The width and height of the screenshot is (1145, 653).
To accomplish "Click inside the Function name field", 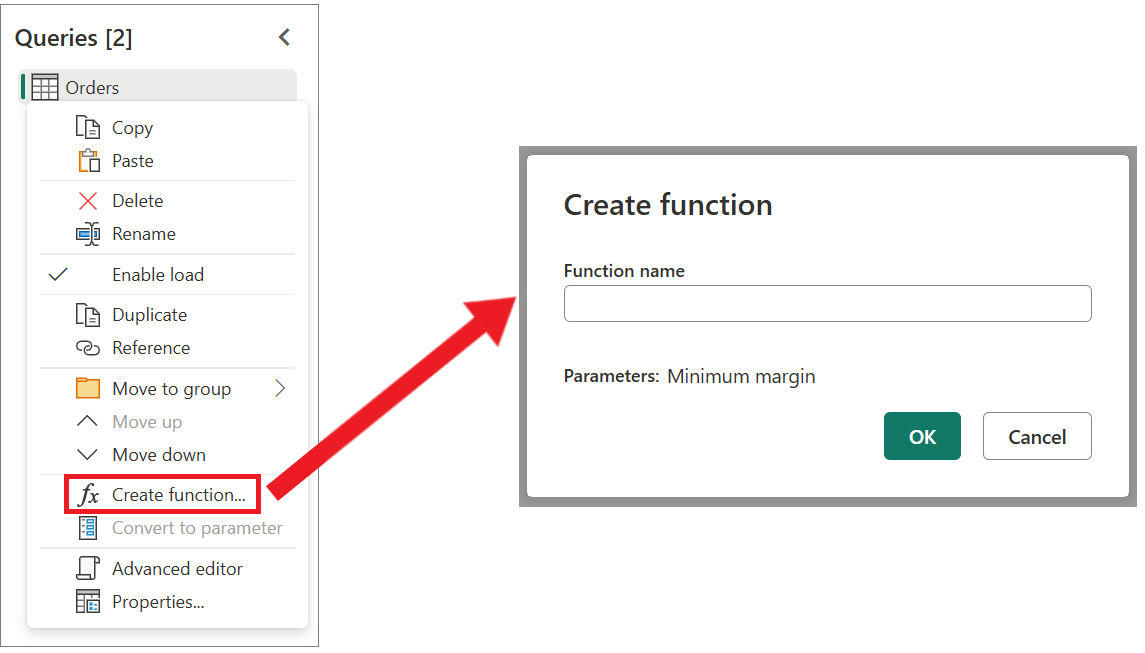I will [827, 303].
